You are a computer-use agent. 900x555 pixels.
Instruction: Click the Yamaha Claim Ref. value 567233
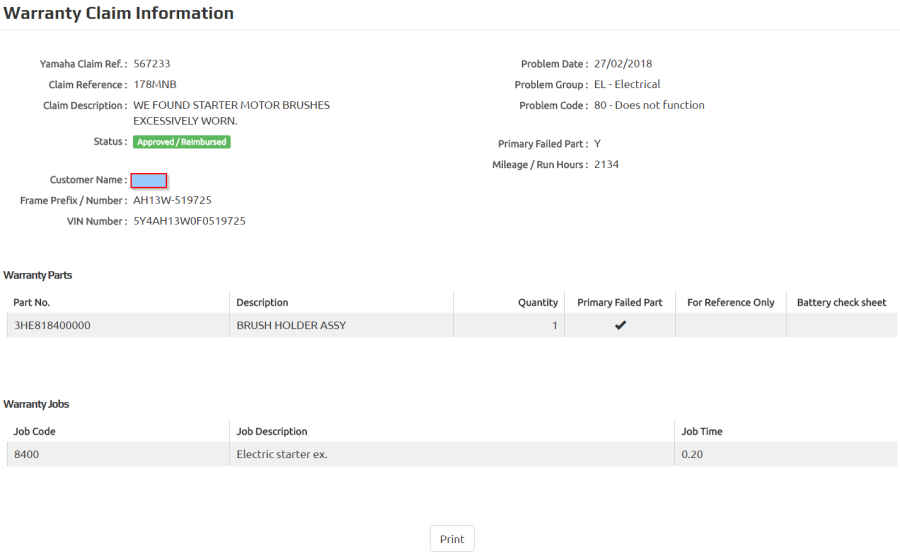point(152,64)
